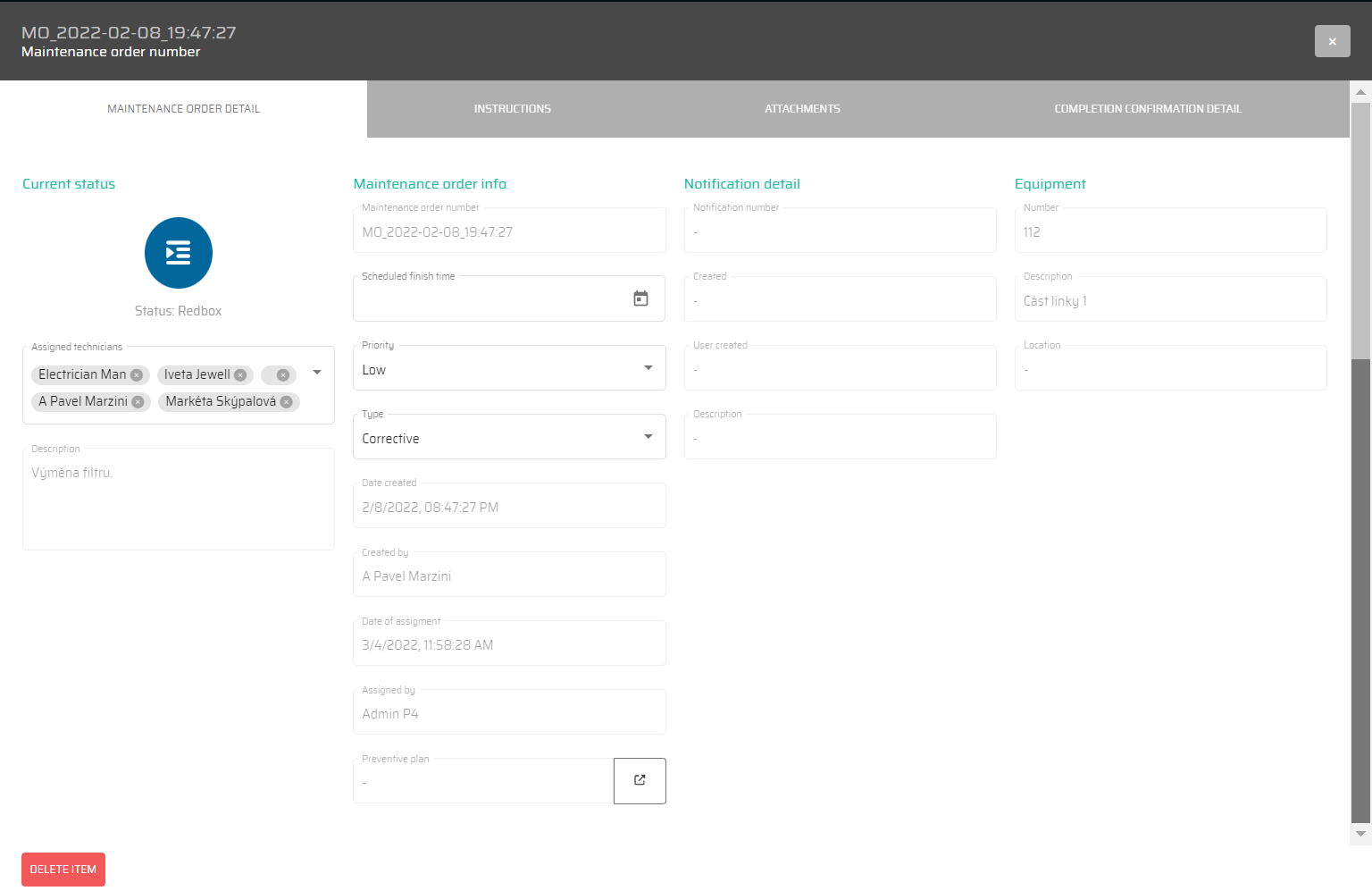
Task: Switch to the Instructions tab
Action: 512,109
